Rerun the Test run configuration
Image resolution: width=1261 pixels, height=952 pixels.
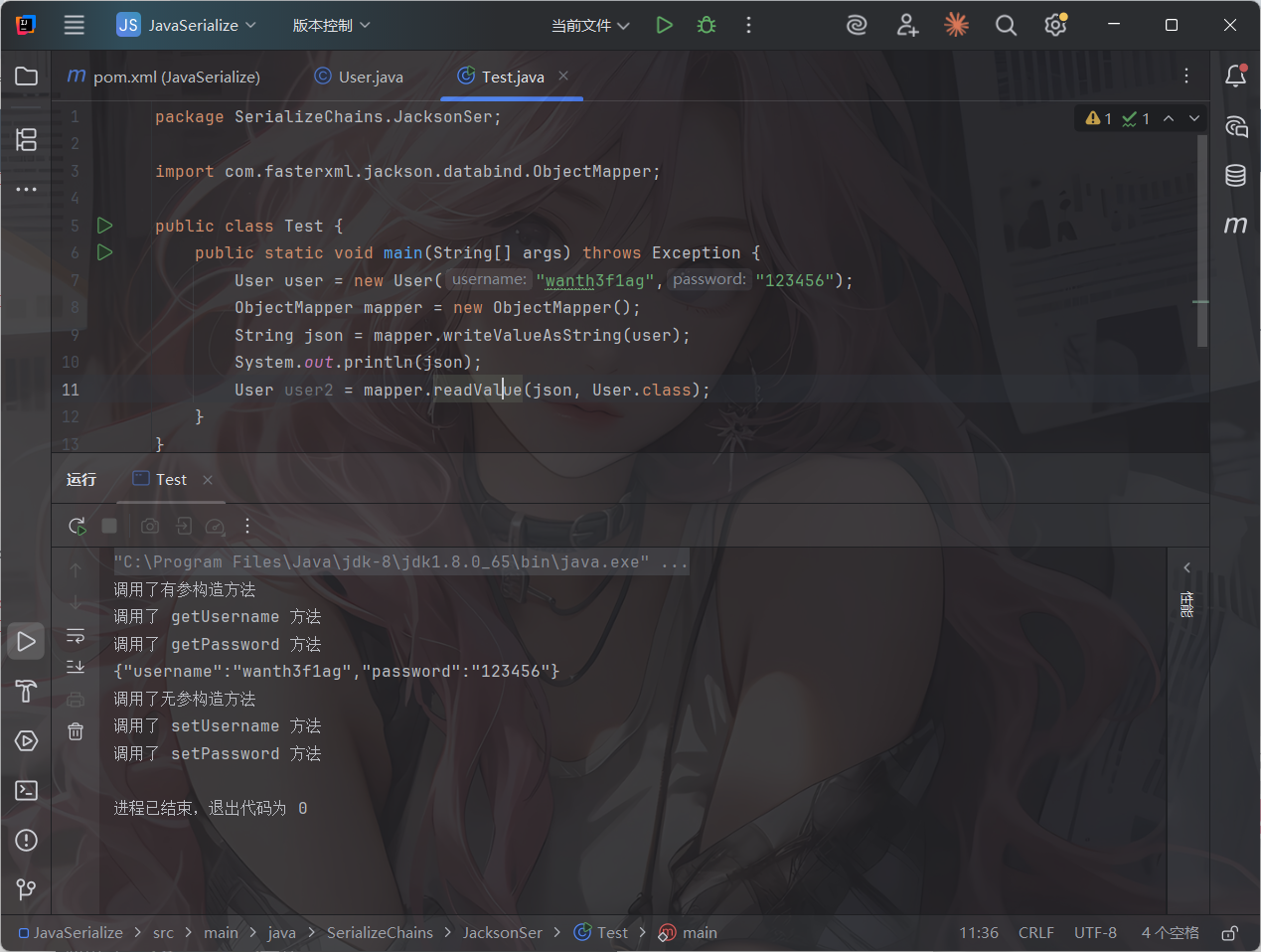(x=77, y=526)
